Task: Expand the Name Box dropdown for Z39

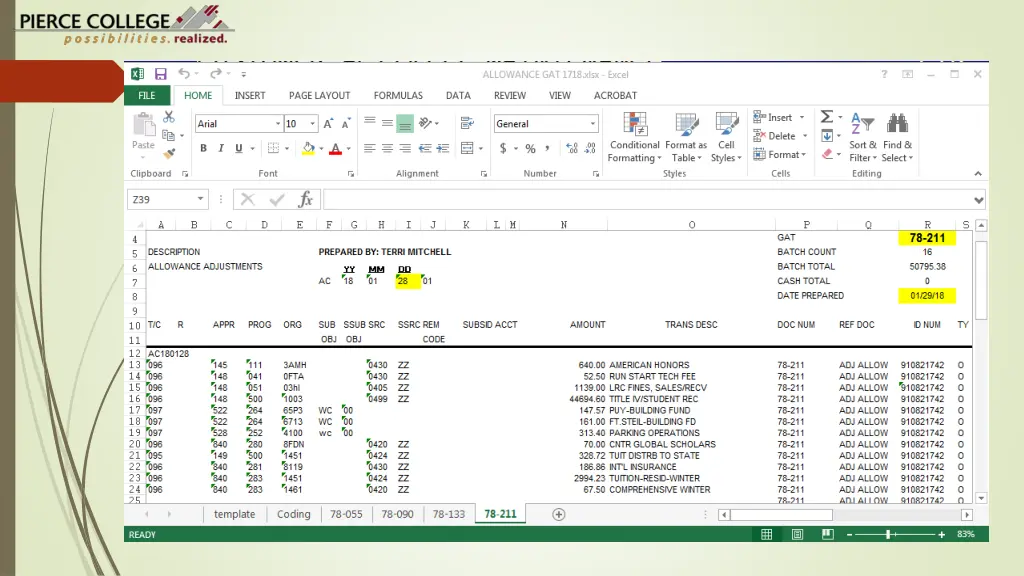Action: (200, 199)
